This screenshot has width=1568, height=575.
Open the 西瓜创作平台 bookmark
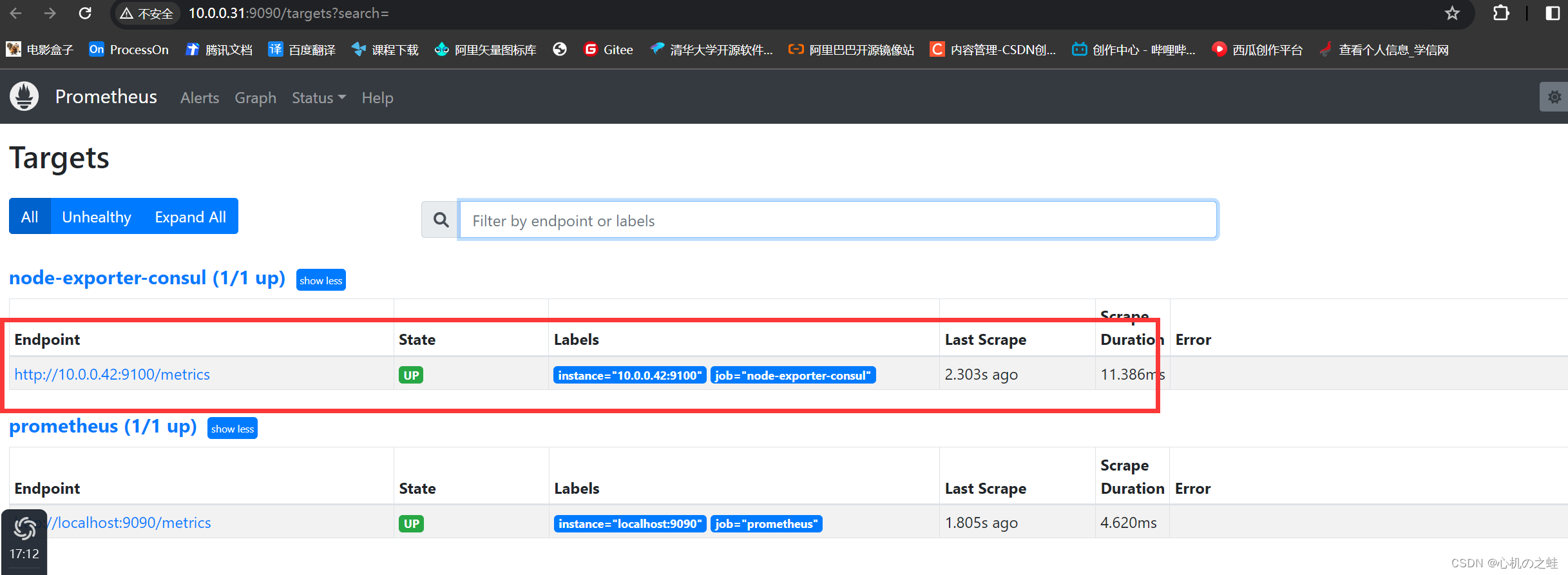(1257, 50)
